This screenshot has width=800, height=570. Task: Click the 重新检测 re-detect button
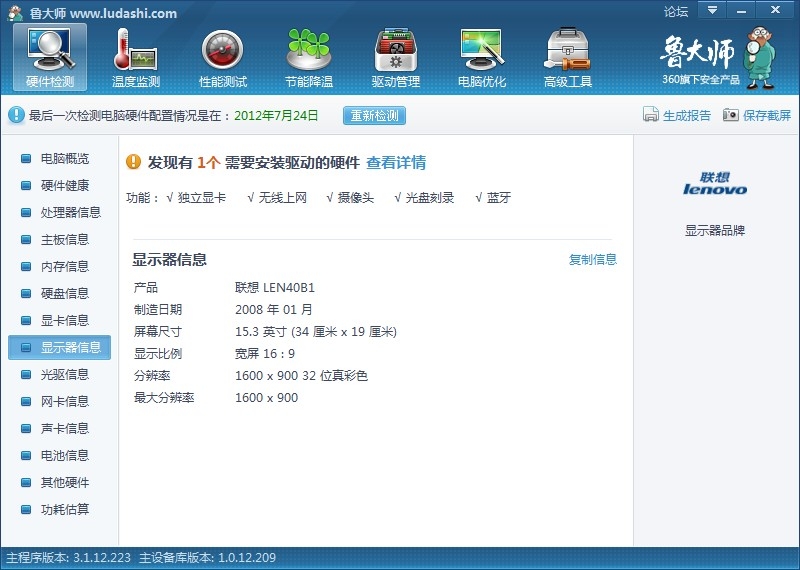pos(375,115)
